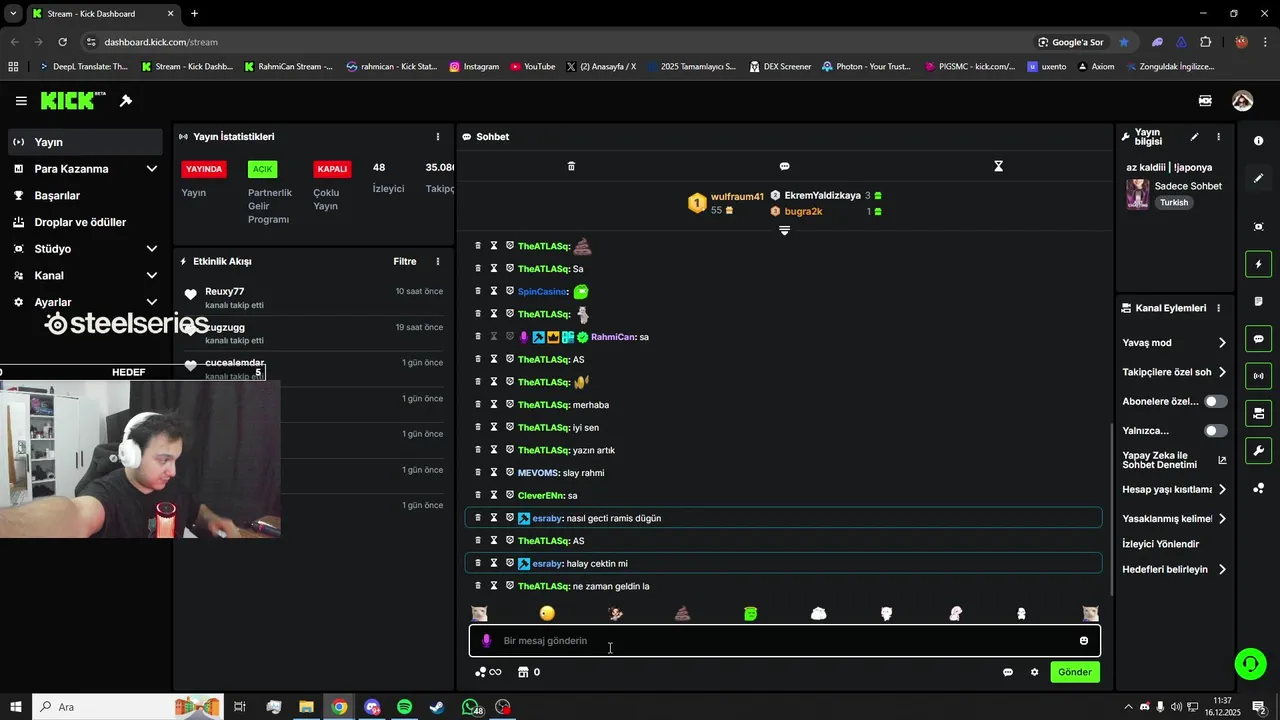Expand Stüdyo menu in sidebar
The width and height of the screenshot is (1280, 720).
[x=85, y=249]
